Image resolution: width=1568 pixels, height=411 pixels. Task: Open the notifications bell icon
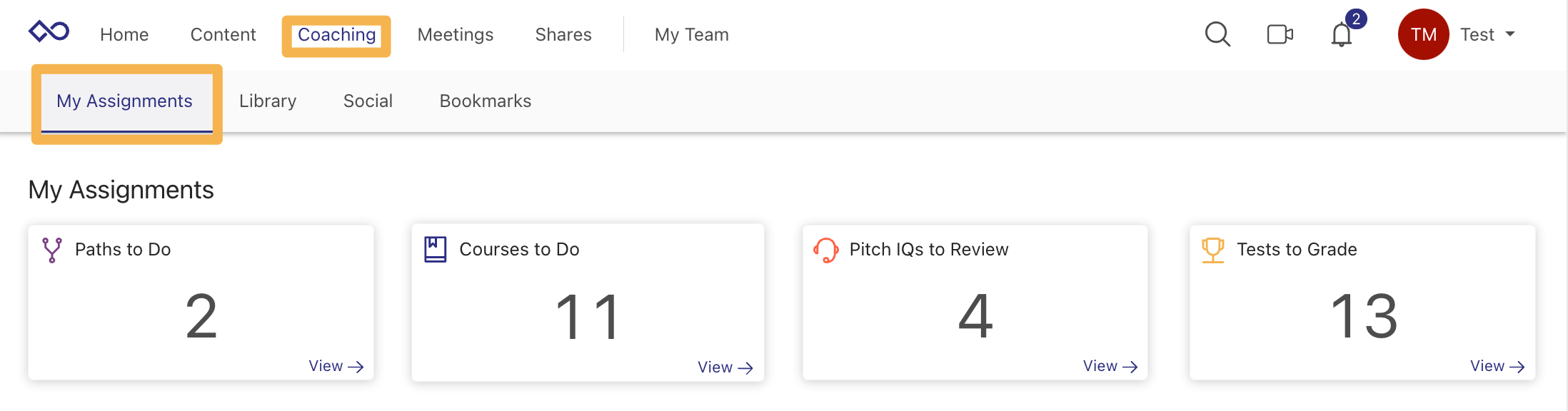coord(1342,35)
